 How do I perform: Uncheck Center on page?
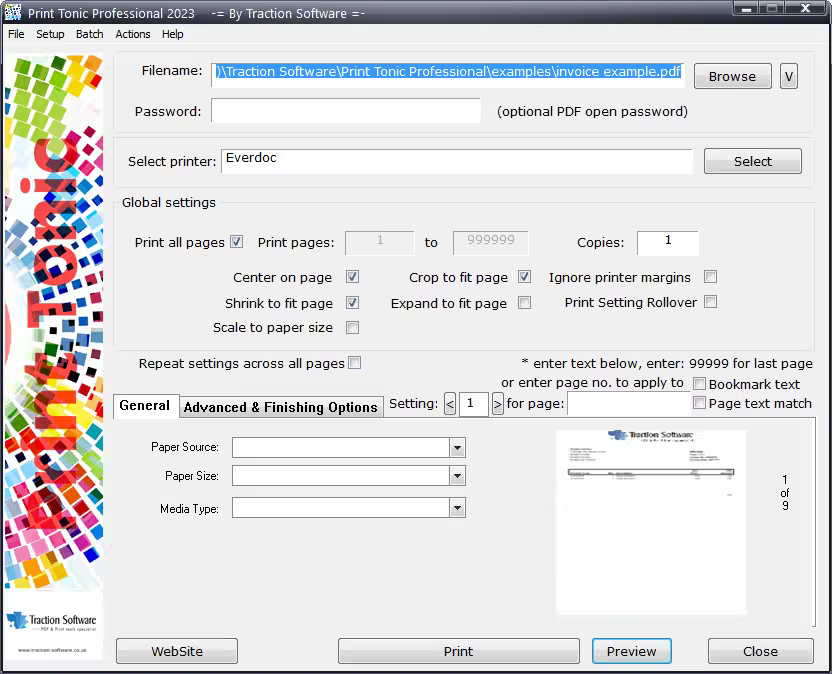[x=352, y=276]
